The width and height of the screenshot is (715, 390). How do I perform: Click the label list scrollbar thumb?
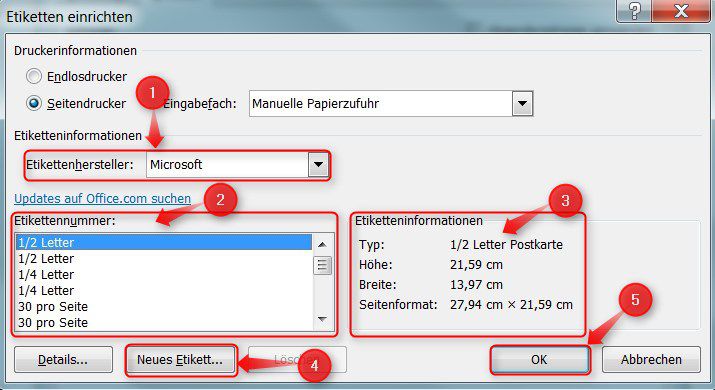pos(322,265)
